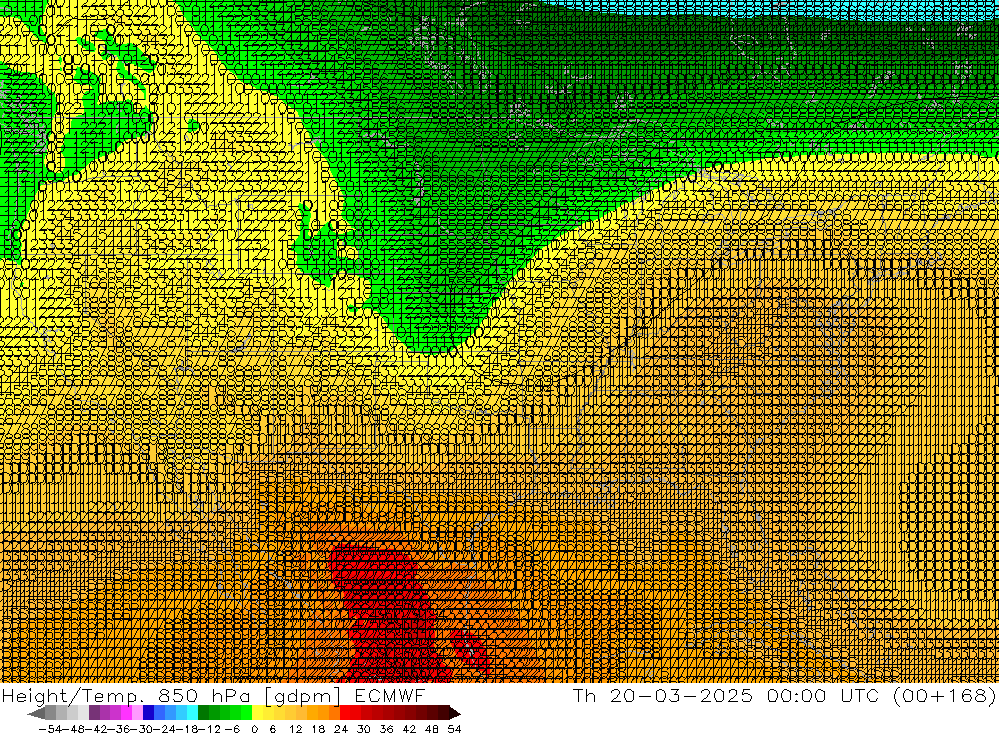The height and width of the screenshot is (733, 1000).
Task: Select the darkest green legend swatch
Action: click(x=203, y=713)
